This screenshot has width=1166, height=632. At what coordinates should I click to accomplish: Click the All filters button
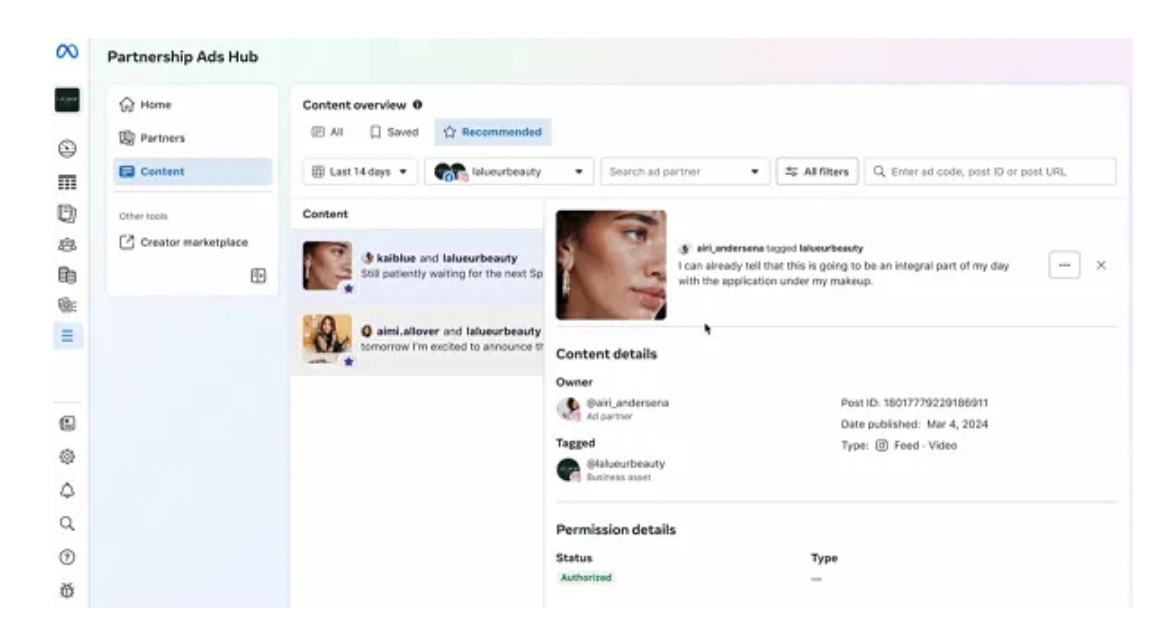(817, 172)
